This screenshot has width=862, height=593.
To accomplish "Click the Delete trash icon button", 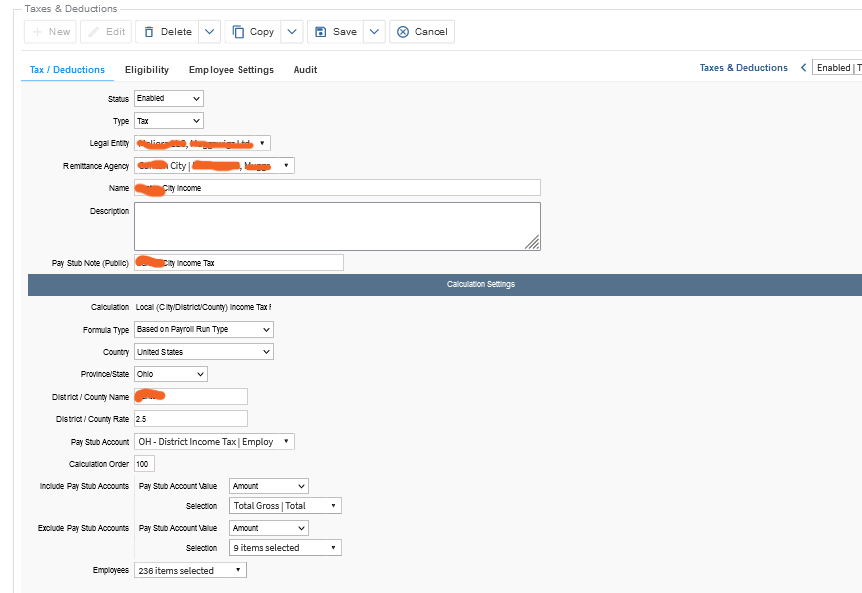I will pyautogui.click(x=167, y=32).
